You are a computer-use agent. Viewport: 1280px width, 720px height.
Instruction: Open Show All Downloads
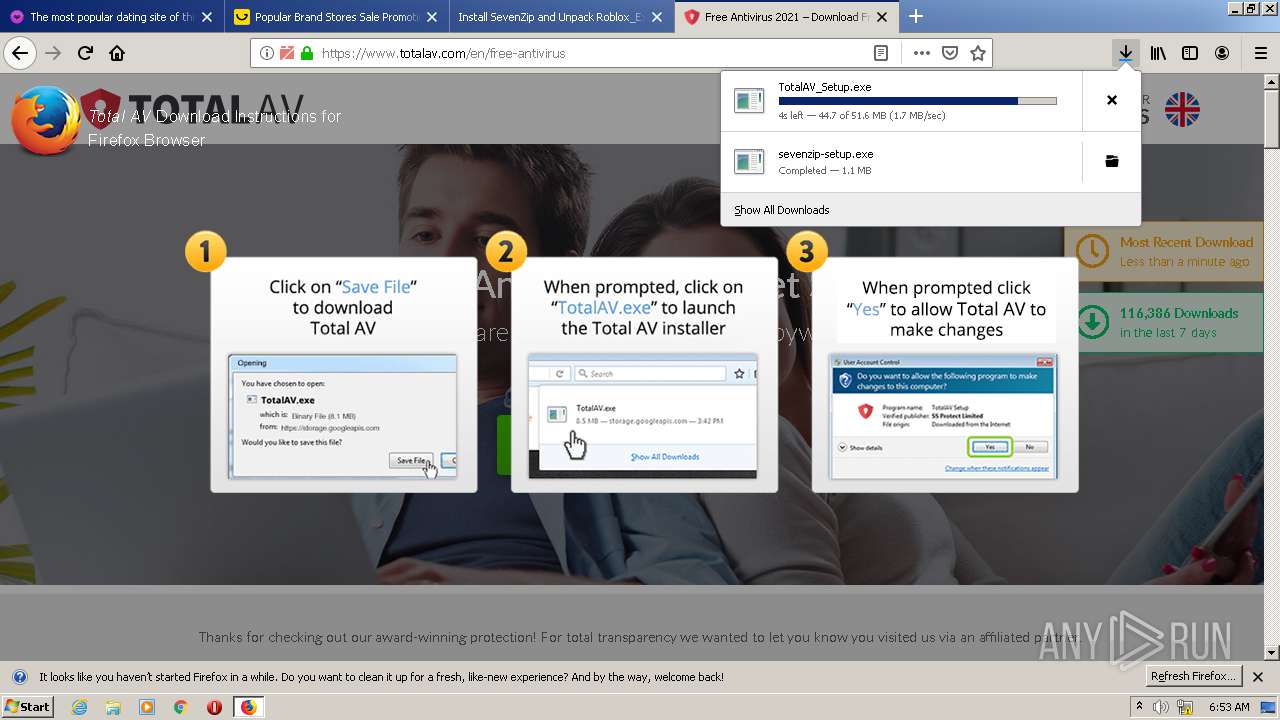coord(781,210)
